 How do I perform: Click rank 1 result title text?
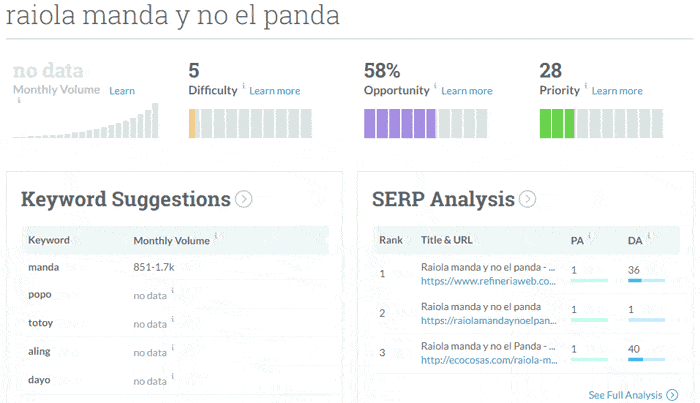pos(488,267)
